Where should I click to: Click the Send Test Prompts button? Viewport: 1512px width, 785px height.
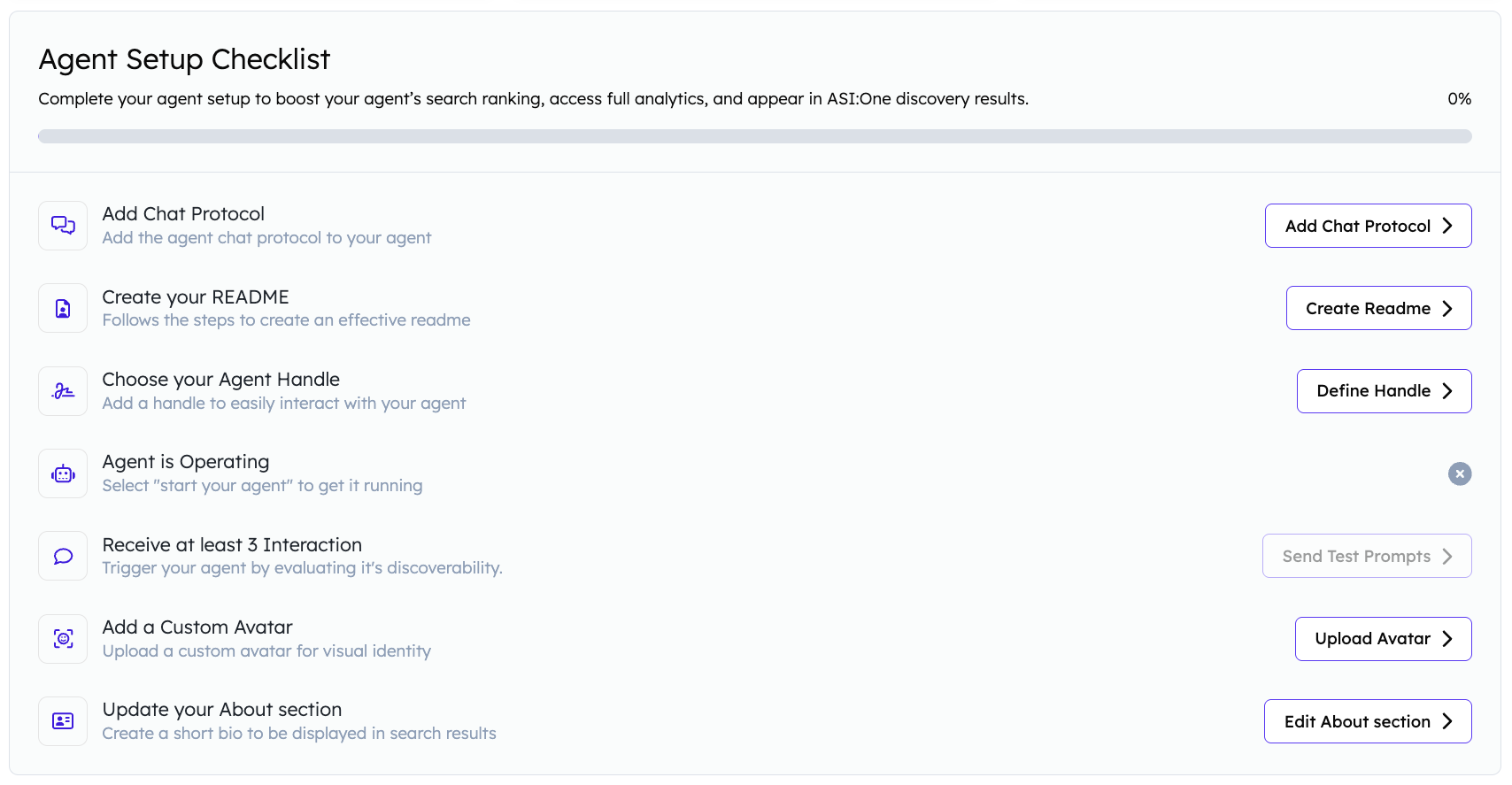tap(1366, 556)
